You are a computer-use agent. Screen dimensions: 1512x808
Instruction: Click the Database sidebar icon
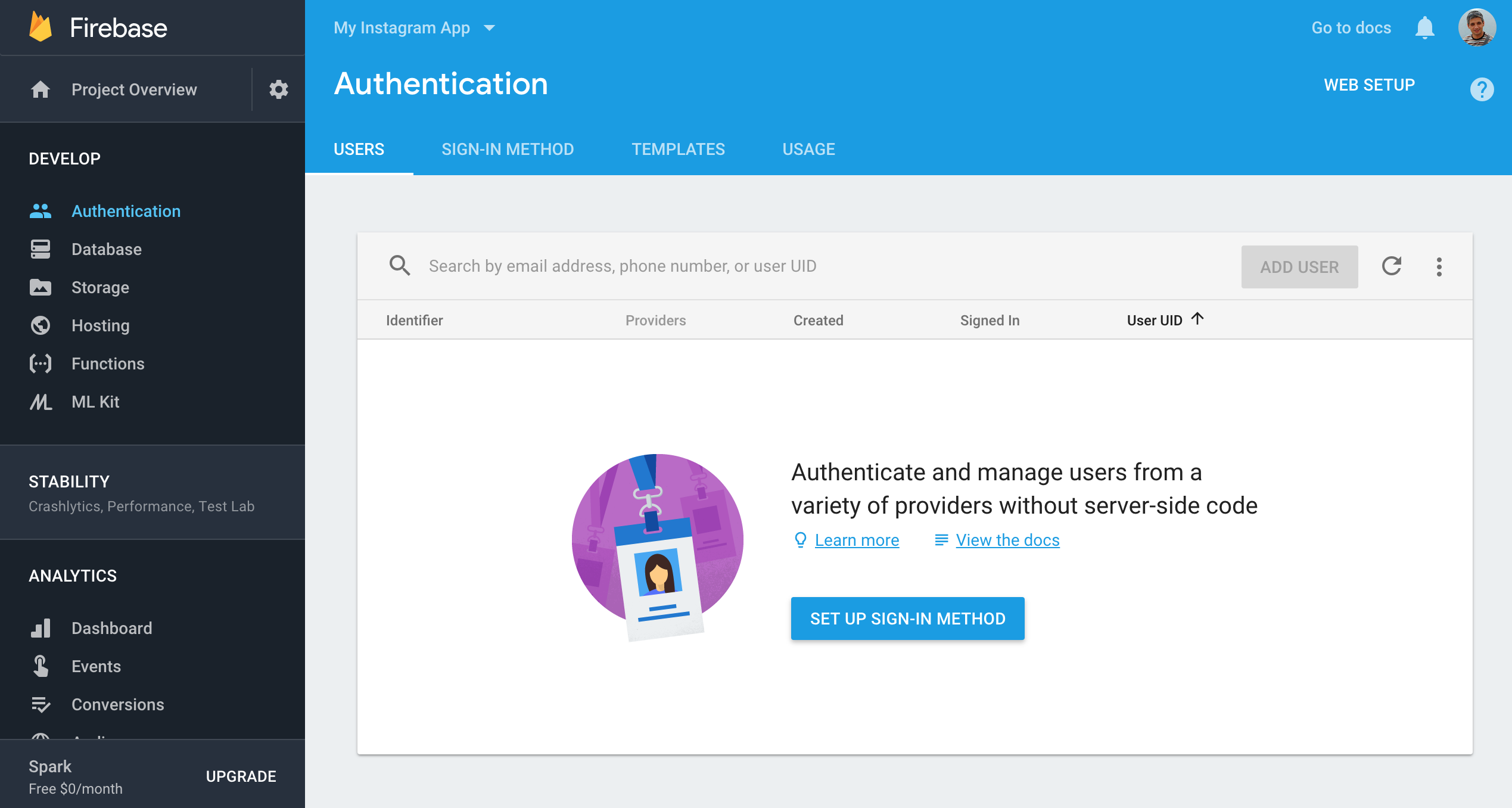[x=41, y=249]
